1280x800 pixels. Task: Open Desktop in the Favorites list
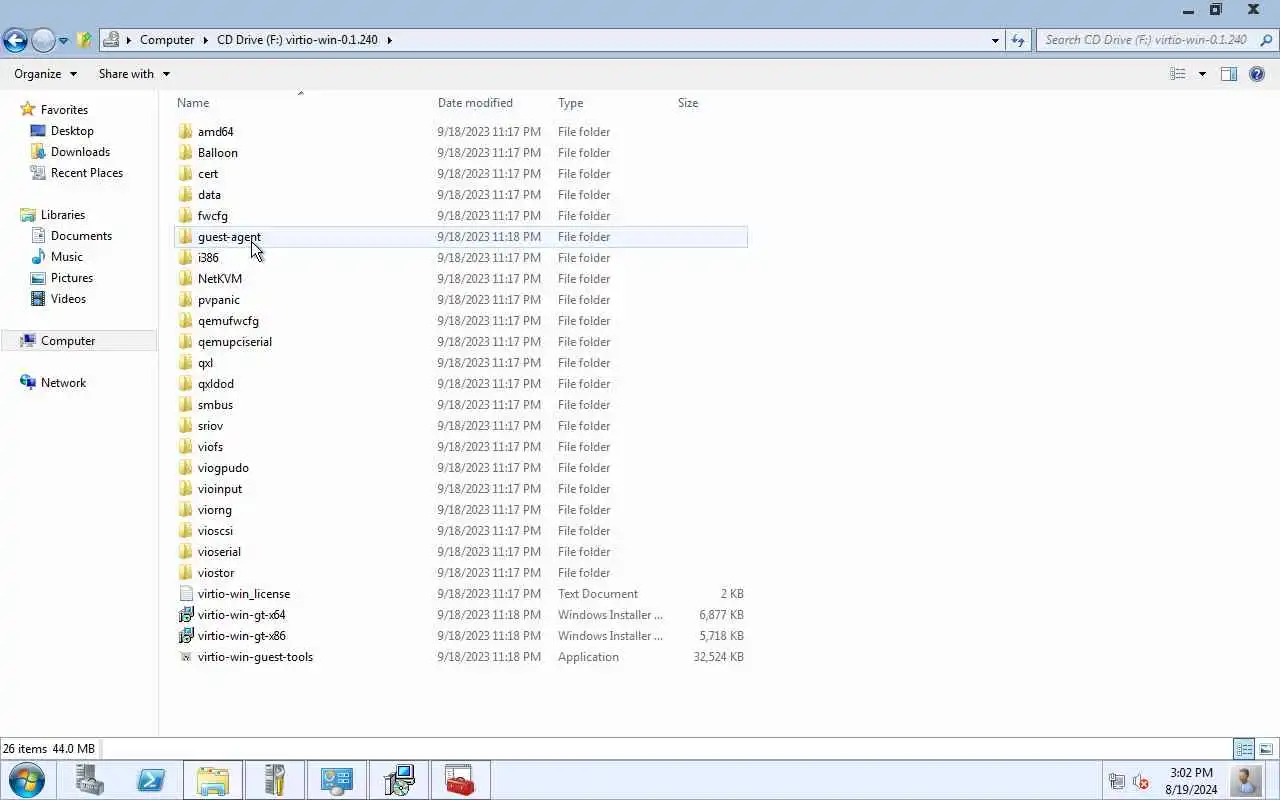(72, 131)
